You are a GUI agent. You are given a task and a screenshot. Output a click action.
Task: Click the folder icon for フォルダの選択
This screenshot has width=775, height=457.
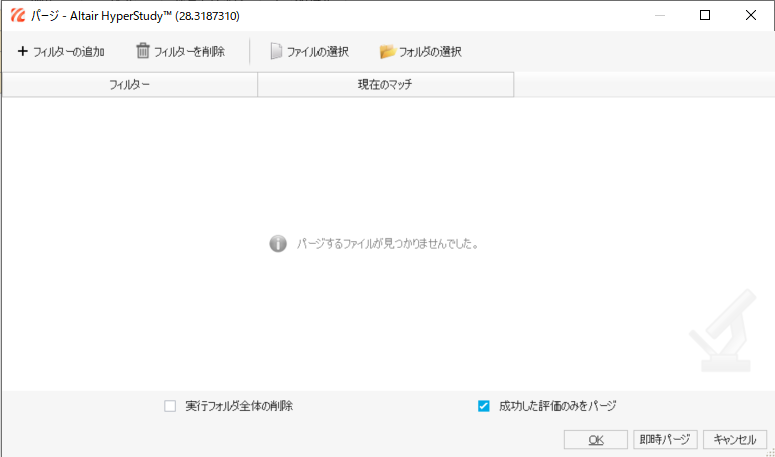click(x=388, y=51)
